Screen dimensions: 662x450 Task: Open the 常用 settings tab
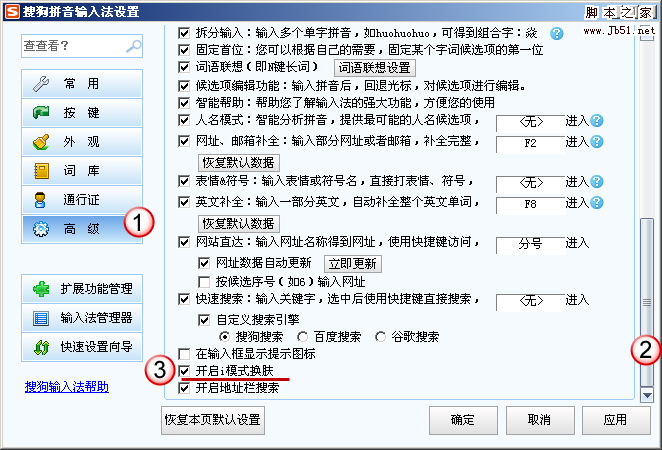click(82, 84)
